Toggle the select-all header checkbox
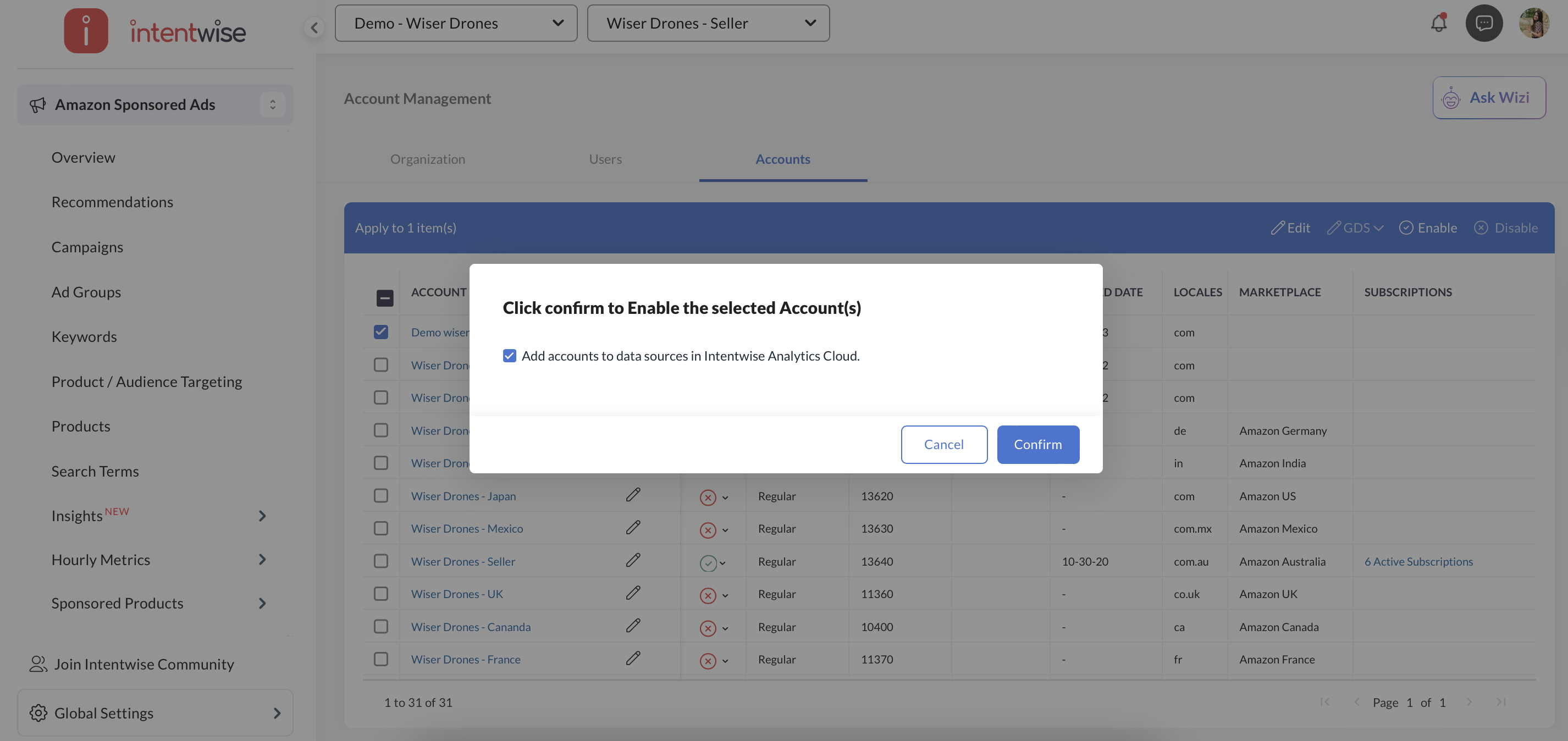The image size is (1568, 741). pos(385,298)
